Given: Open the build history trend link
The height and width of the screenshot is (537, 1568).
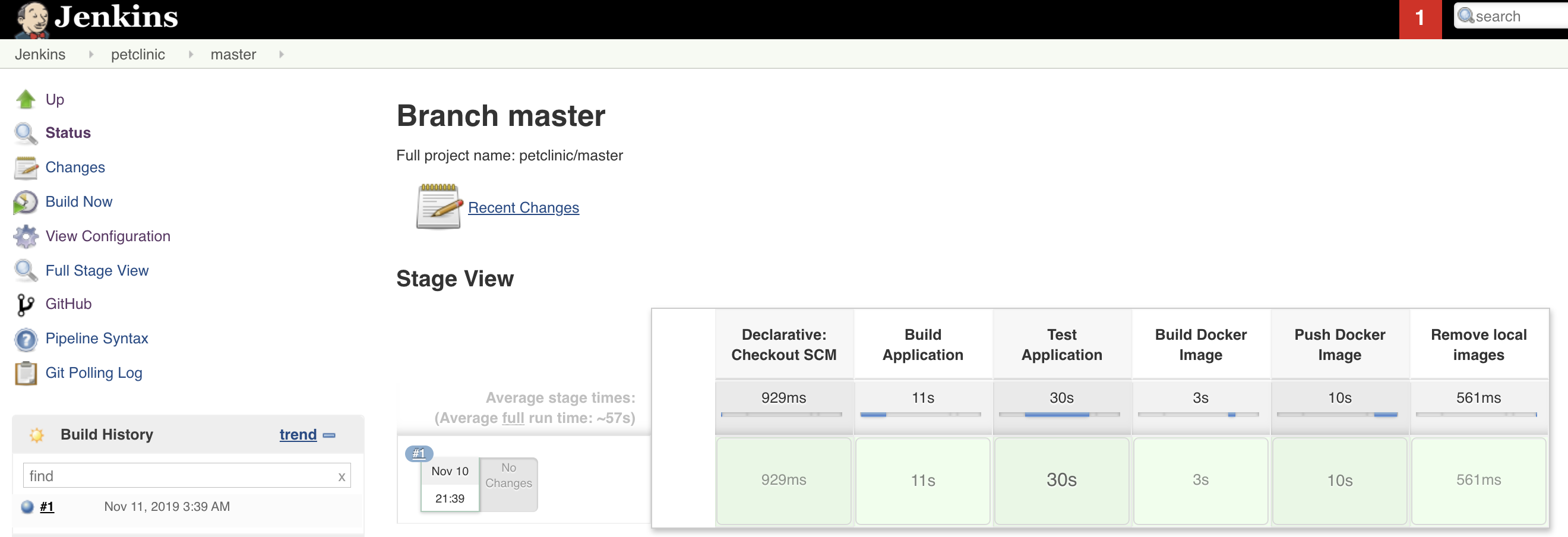Looking at the screenshot, I should tap(298, 434).
